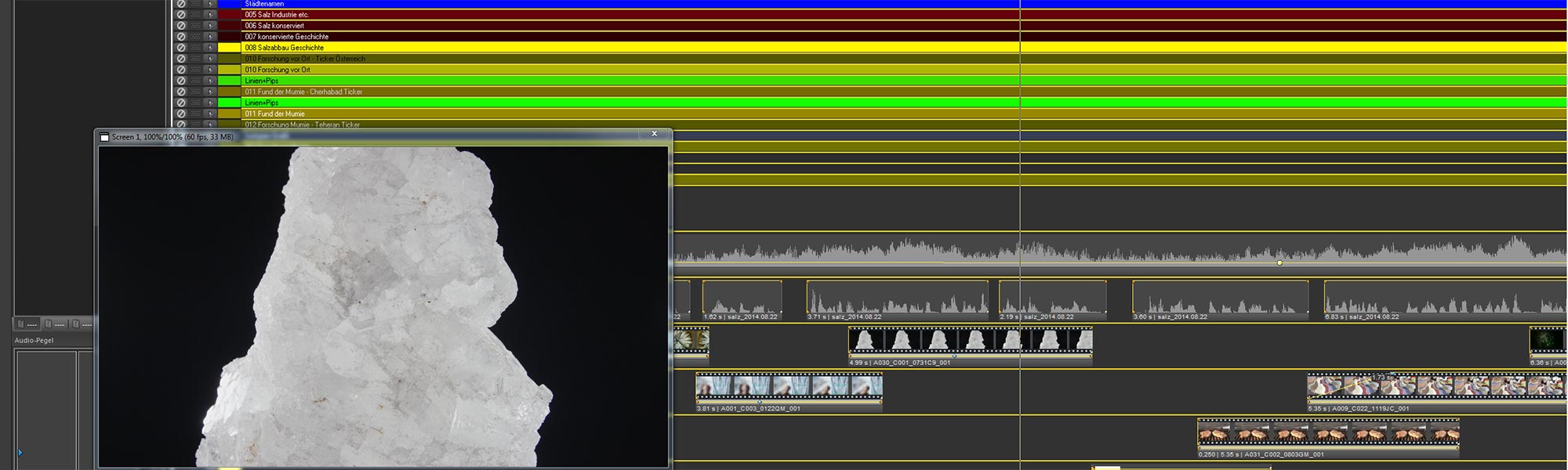Click the blue arrow marker in audio level meter
The image size is (1568, 470).
pos(20,452)
